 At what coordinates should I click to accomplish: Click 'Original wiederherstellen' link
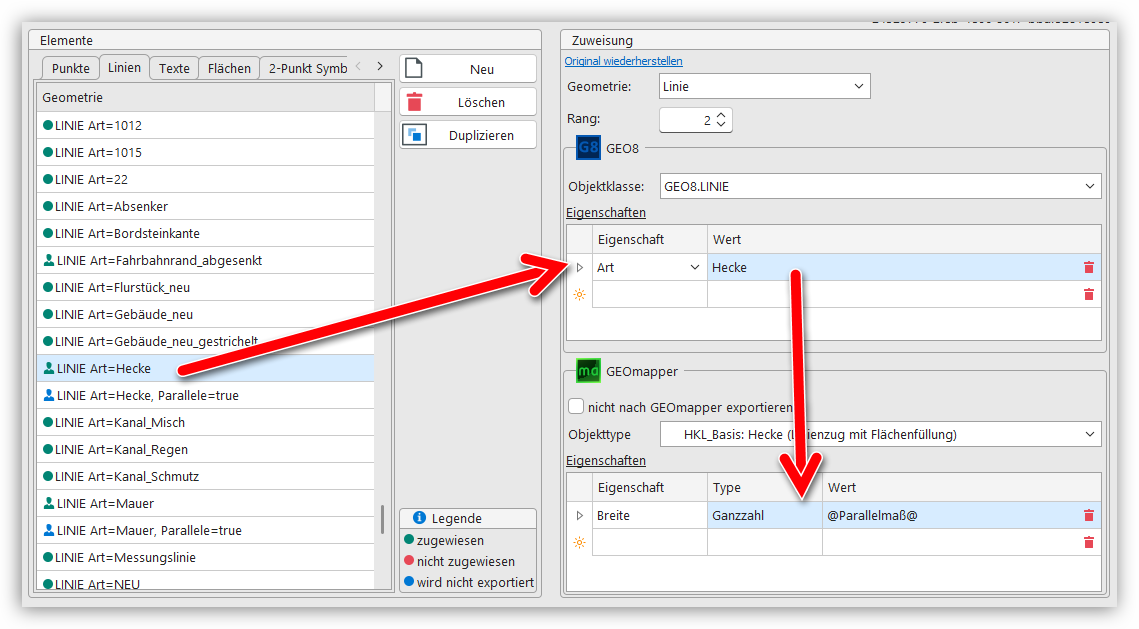pos(623,61)
